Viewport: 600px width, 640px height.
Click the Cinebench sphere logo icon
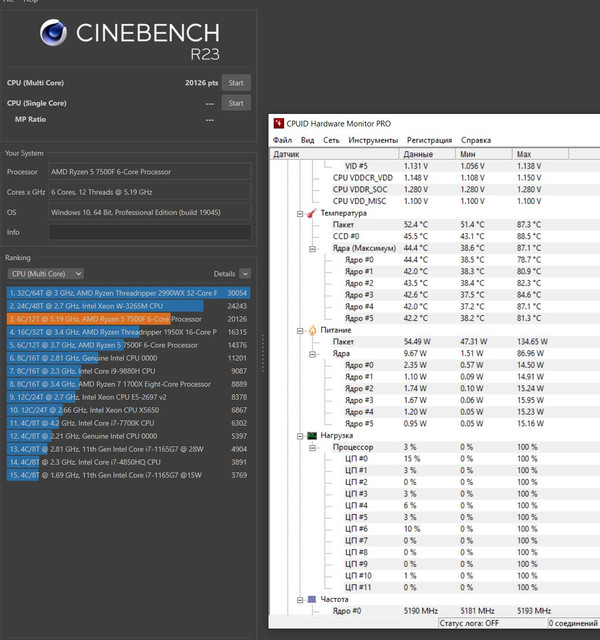pyautogui.click(x=53, y=32)
